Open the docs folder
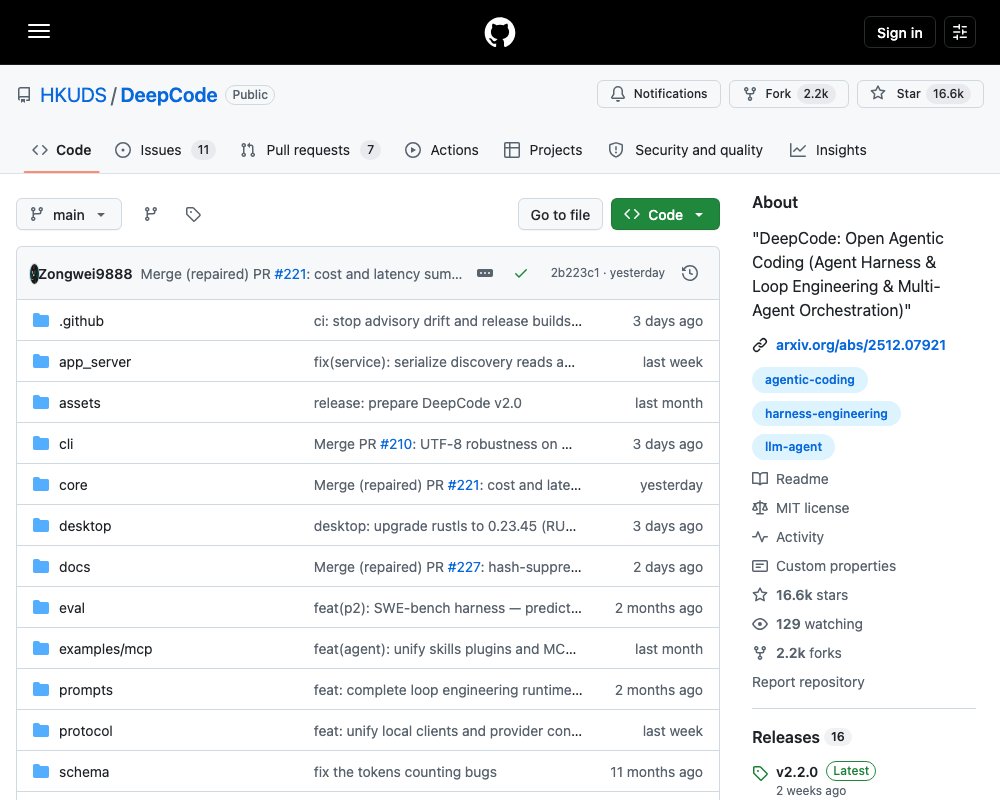Viewport: 1000px width, 800px height. point(75,567)
